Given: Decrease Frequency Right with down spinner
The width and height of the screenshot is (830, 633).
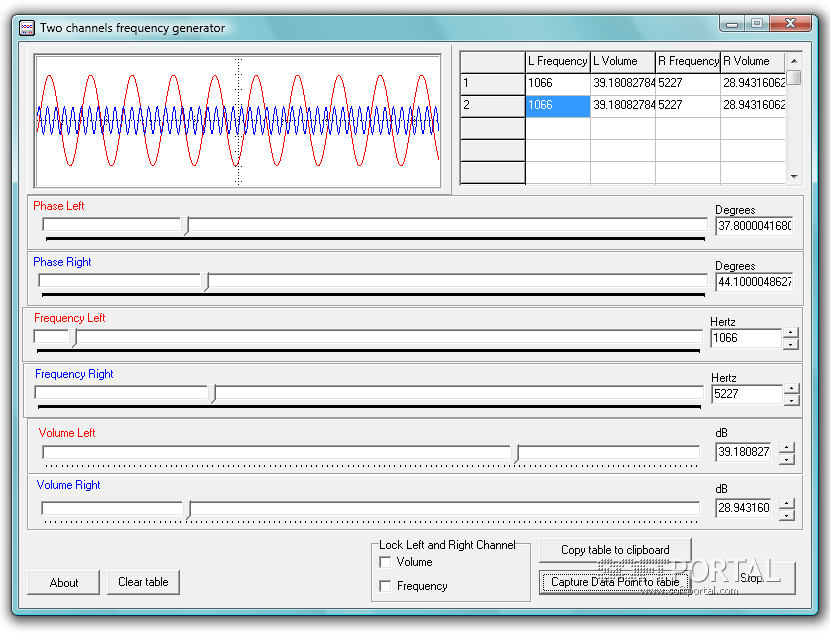Looking at the screenshot, I should [791, 401].
